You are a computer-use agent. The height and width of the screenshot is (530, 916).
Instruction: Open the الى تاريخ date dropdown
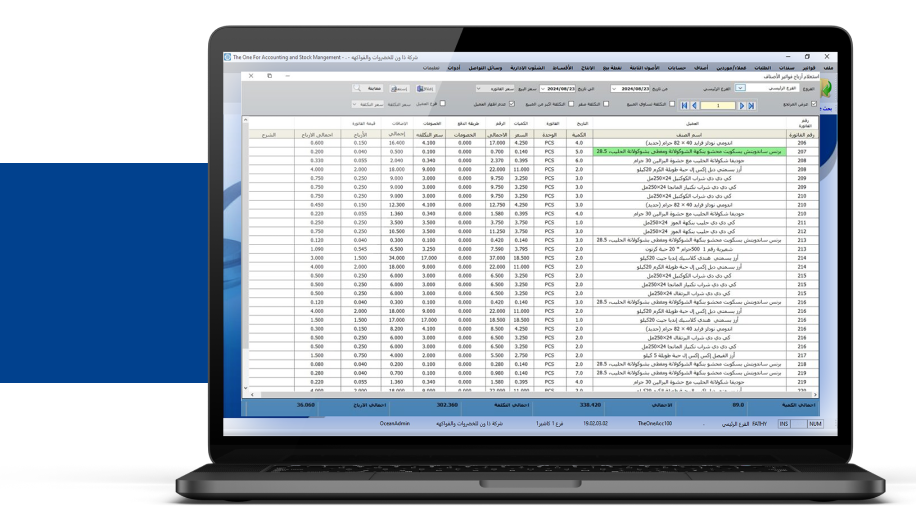[x=543, y=89]
